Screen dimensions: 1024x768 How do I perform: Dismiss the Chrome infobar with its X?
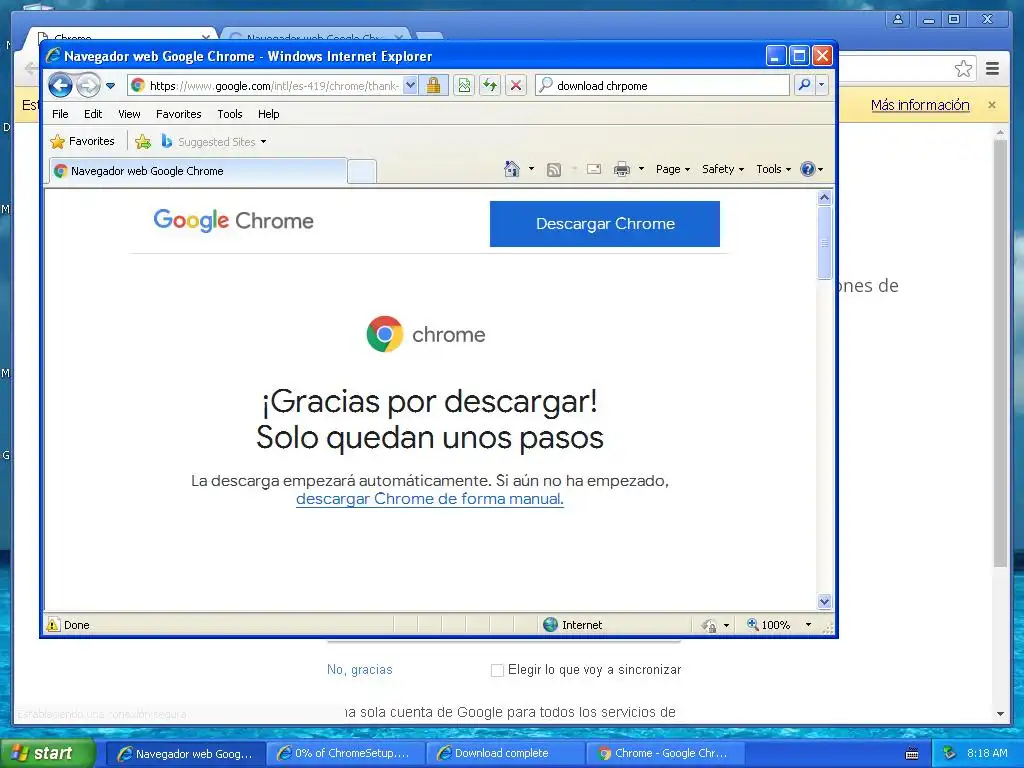(x=992, y=105)
